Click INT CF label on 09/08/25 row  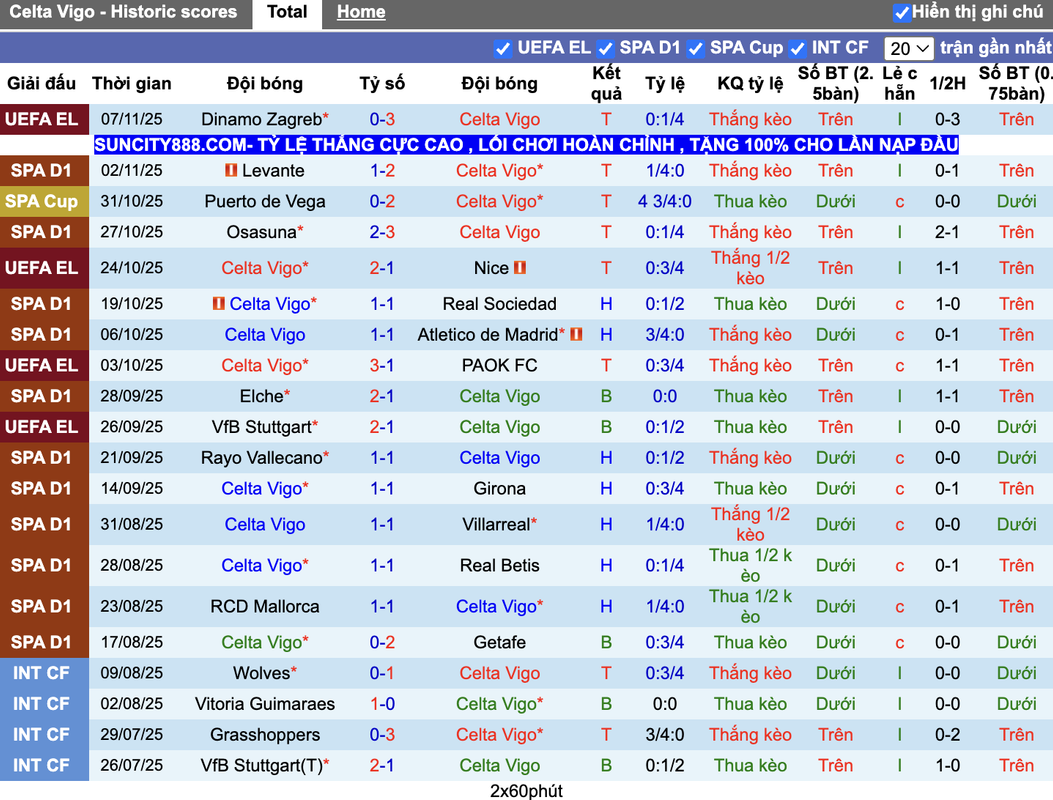[41, 673]
